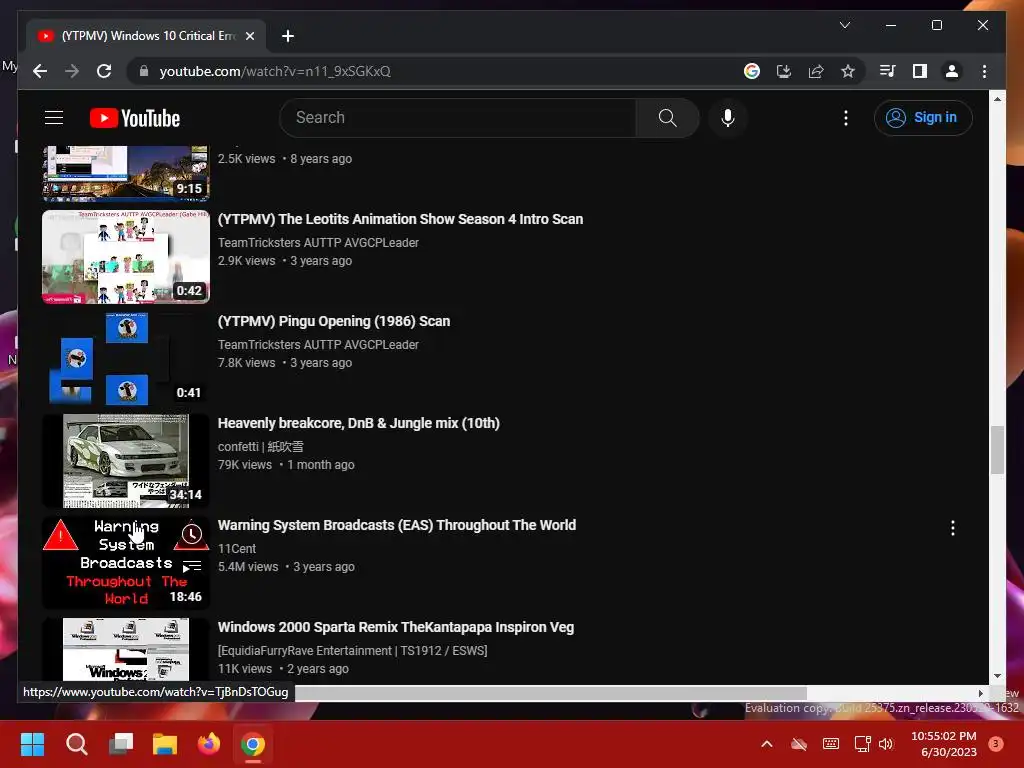Open Pingu Opening (1986) Scan title
1024x768 pixels.
334,321
